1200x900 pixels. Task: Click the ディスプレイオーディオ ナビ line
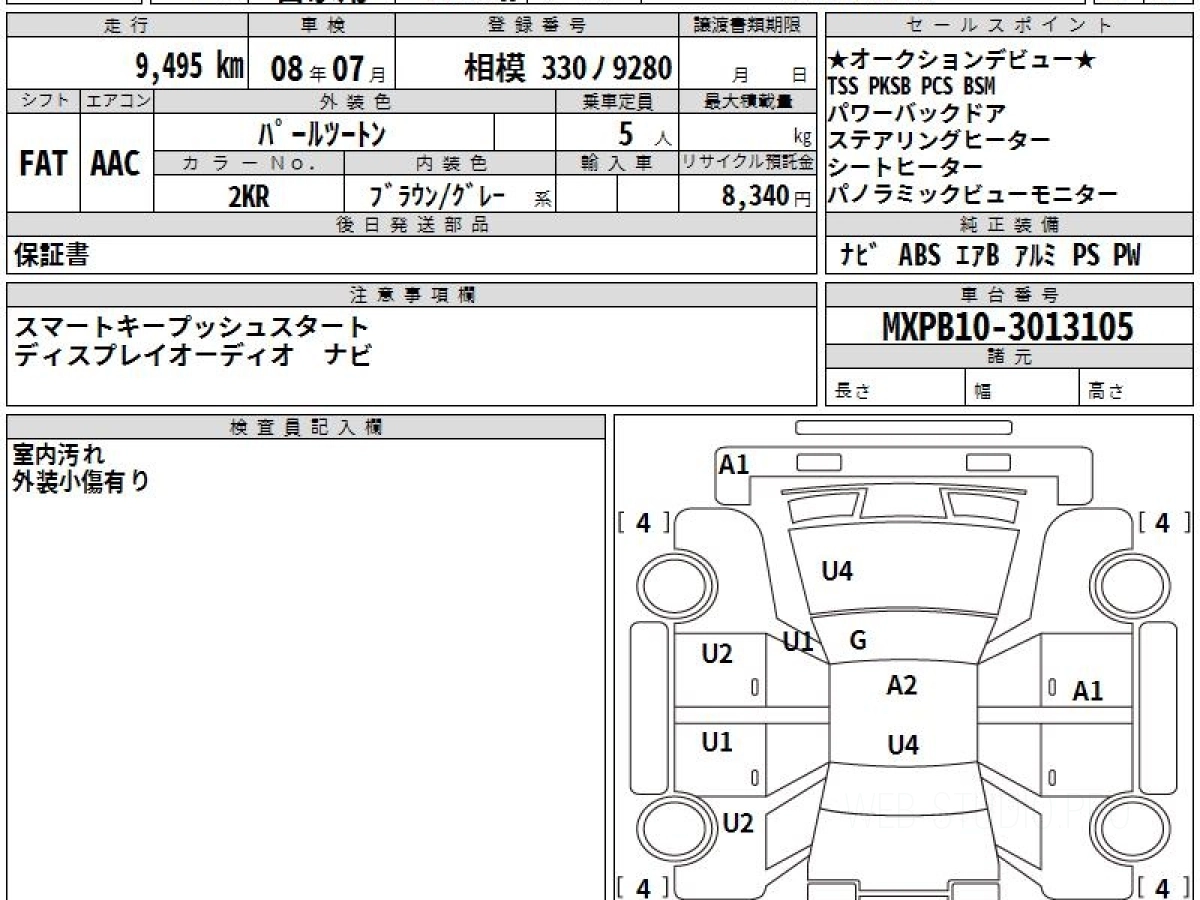pyautogui.click(x=193, y=355)
